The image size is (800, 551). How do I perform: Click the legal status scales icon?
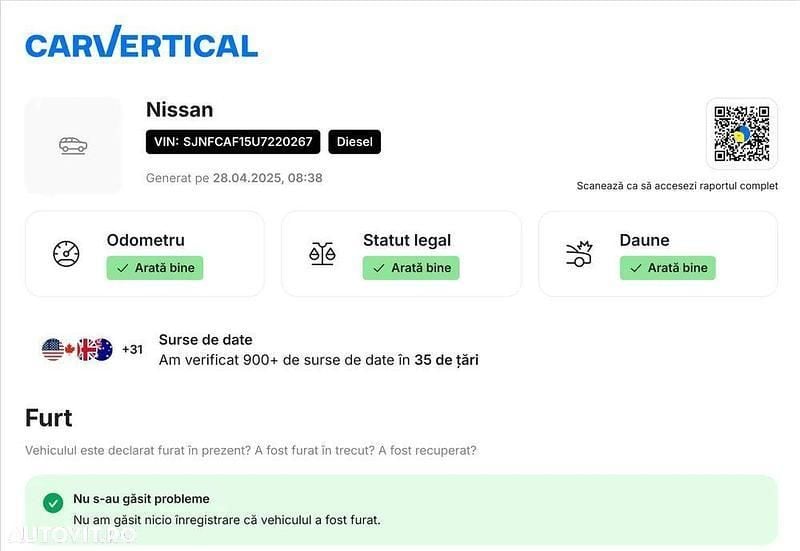(322, 254)
